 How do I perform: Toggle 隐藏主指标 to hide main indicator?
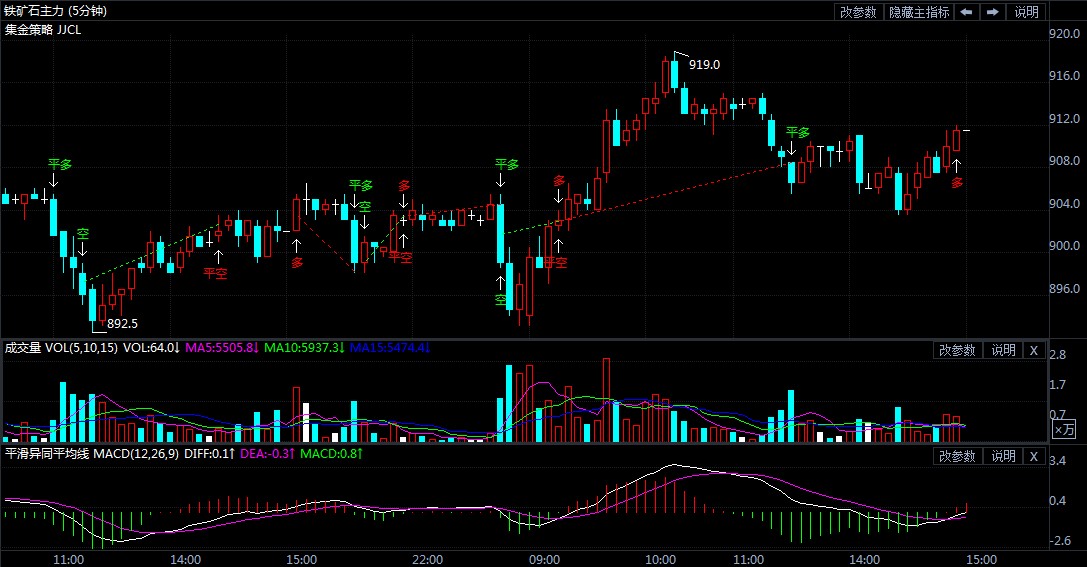point(917,12)
